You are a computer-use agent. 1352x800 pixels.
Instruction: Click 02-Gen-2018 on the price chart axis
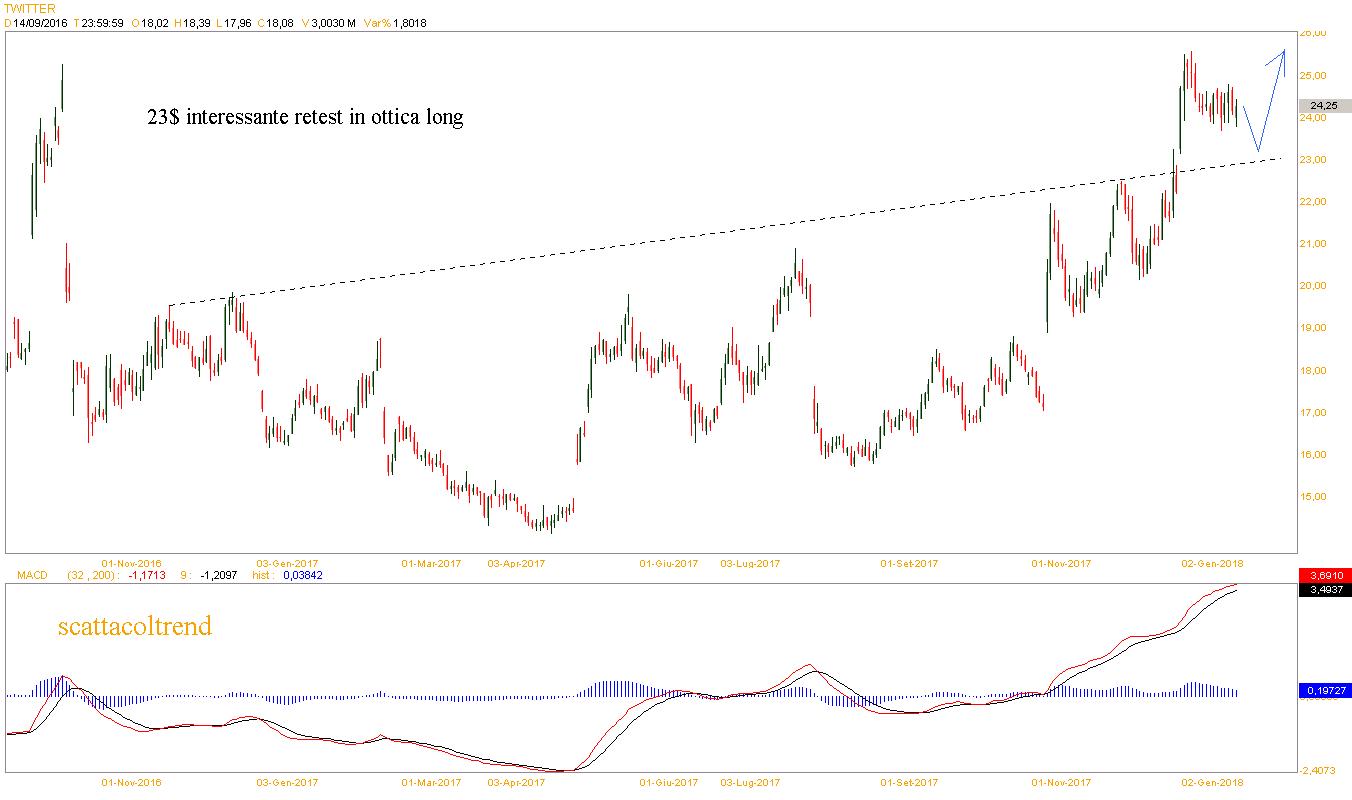tap(1213, 563)
